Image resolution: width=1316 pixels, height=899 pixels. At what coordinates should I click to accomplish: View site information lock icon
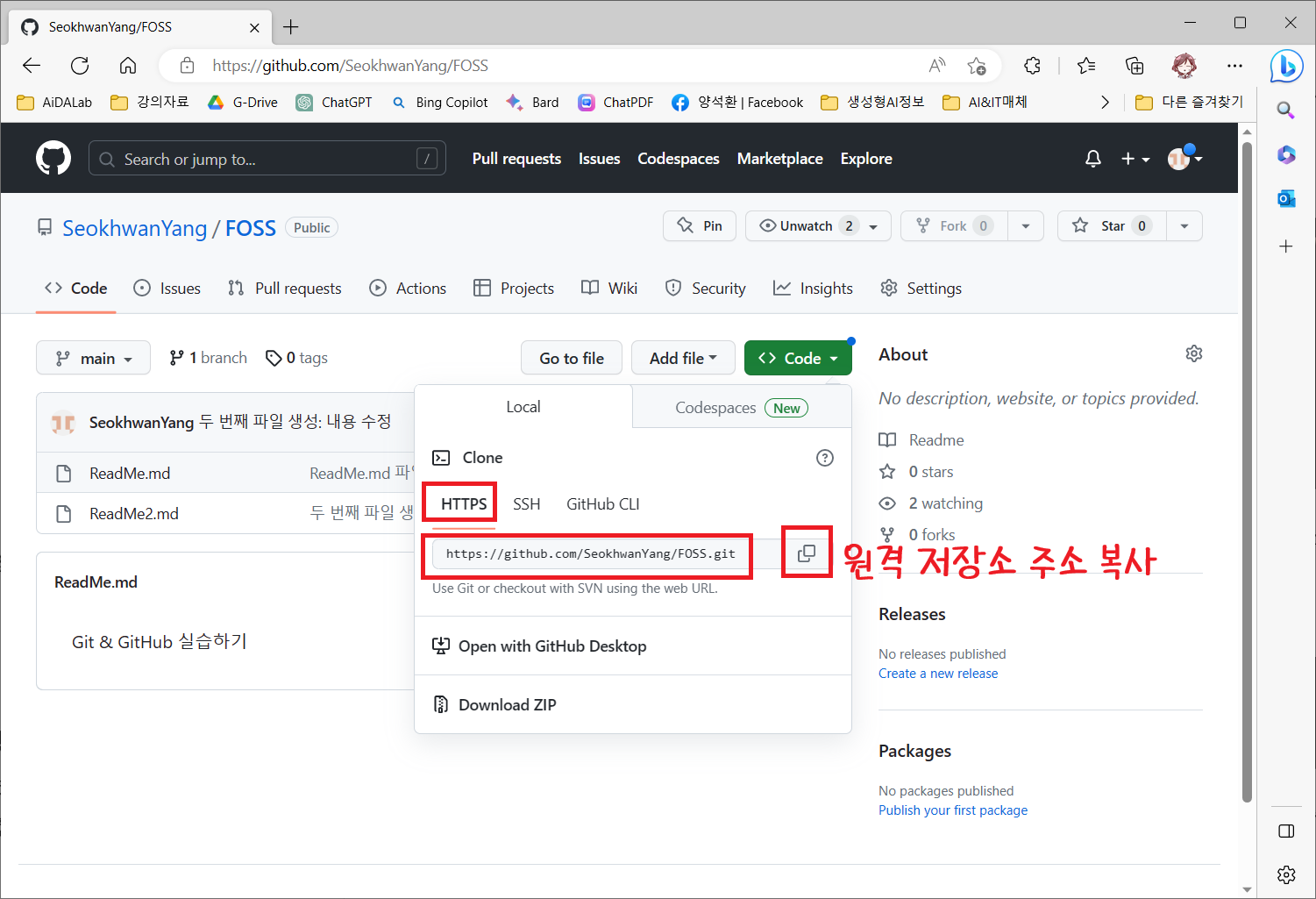(187, 66)
